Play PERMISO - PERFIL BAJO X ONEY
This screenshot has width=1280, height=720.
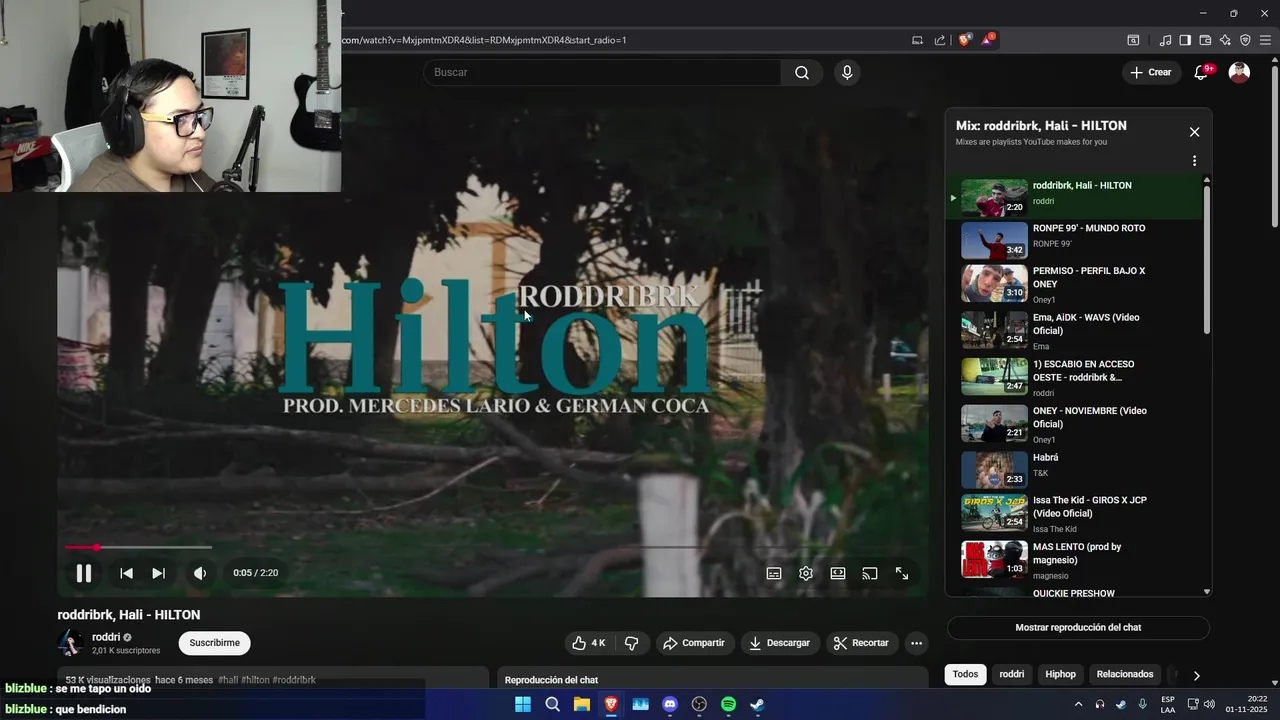click(1075, 284)
